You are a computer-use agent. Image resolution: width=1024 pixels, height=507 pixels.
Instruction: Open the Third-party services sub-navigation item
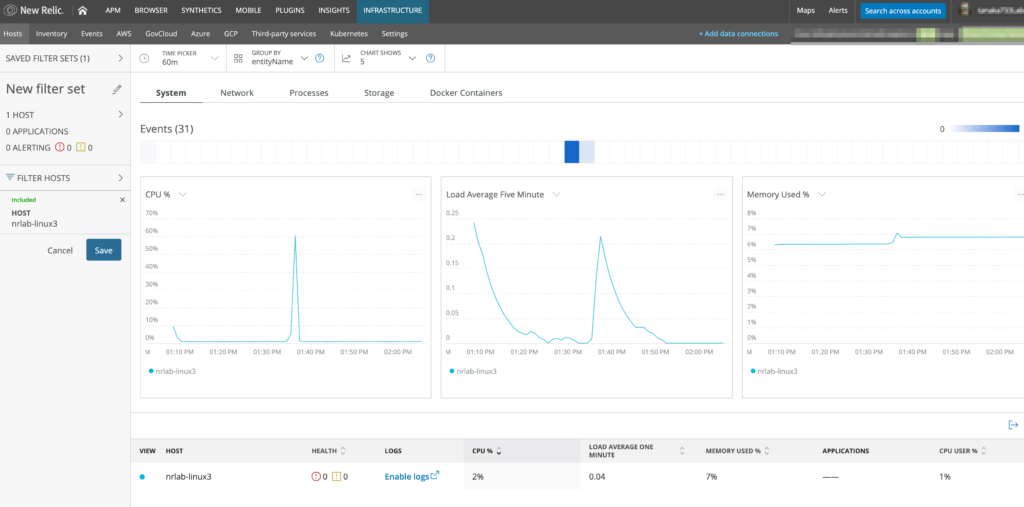pos(283,33)
